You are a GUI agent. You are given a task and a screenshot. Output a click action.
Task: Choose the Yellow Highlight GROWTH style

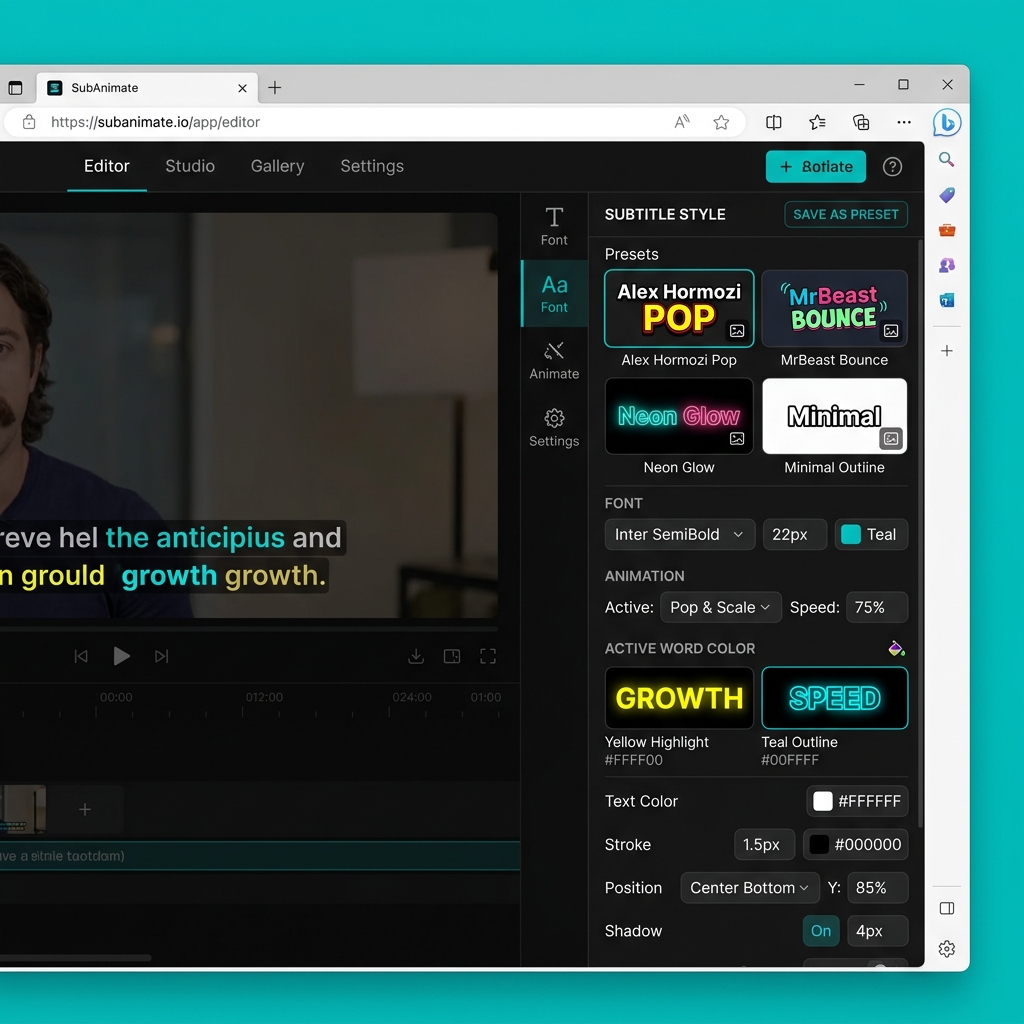pyautogui.click(x=679, y=697)
